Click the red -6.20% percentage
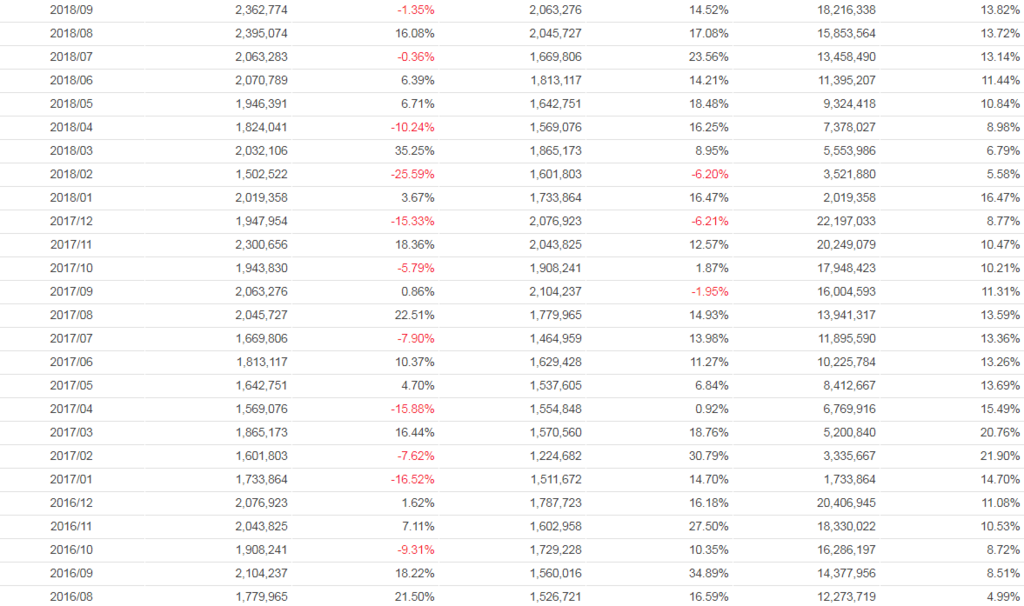This screenshot has width=1024, height=606. click(708, 174)
